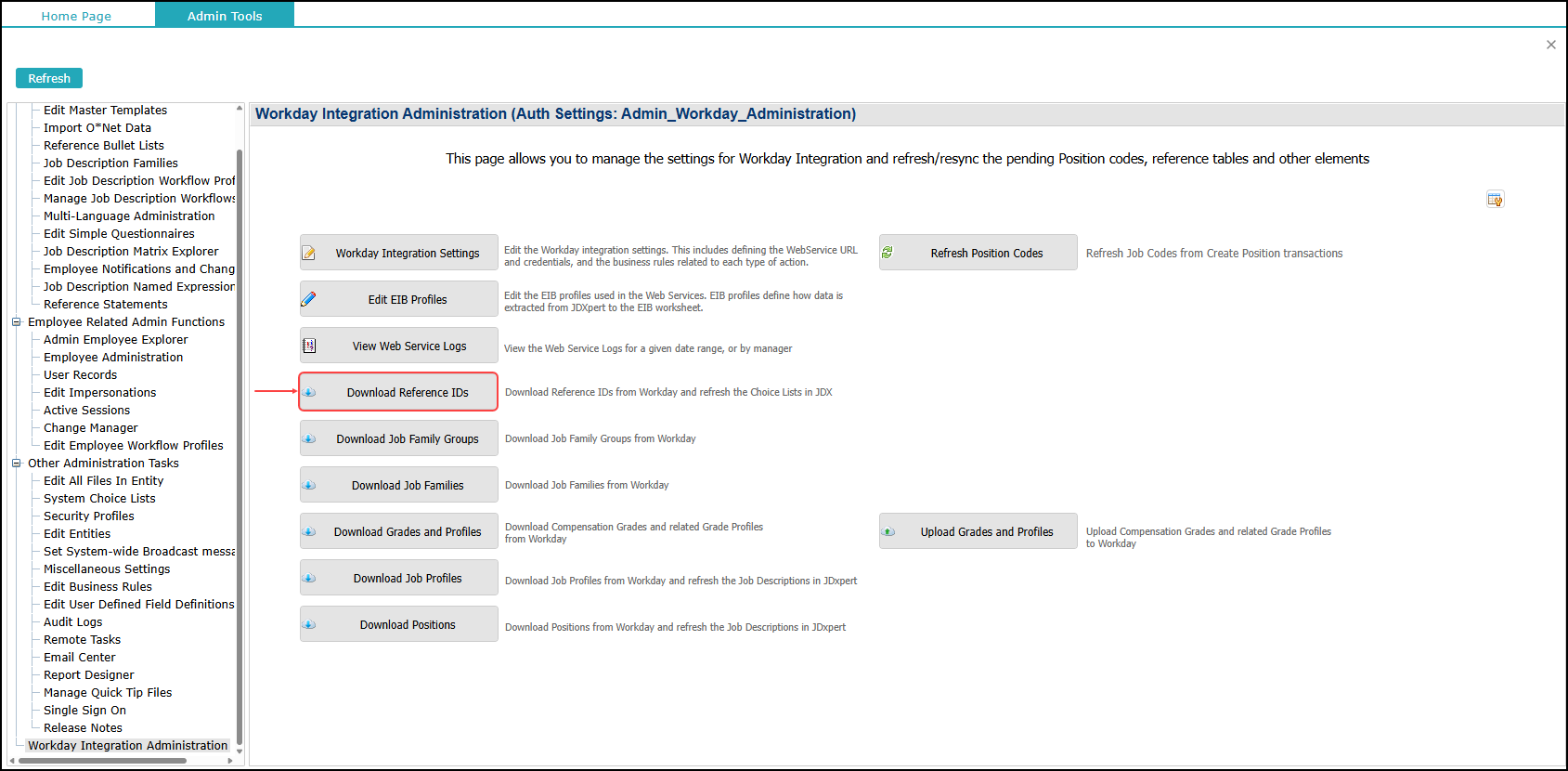Viewport: 1568px width, 771px height.
Task: Select Import O*Net Data tree item
Action: click(97, 128)
